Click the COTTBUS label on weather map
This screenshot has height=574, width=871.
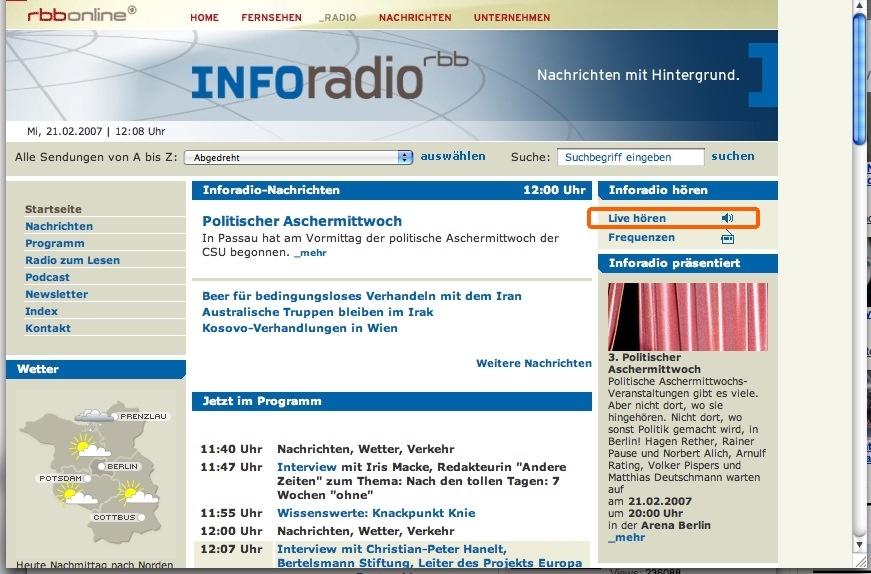[114, 517]
